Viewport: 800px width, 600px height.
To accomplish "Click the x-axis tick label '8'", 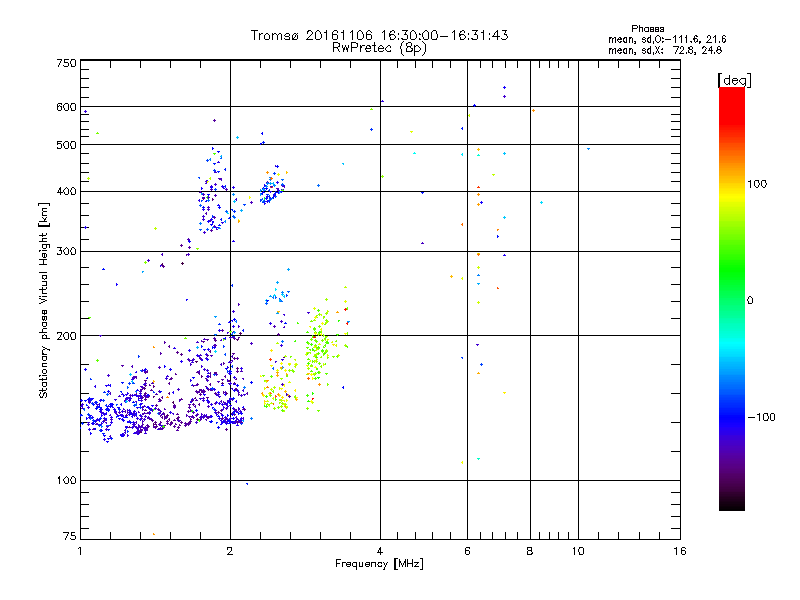I will 530,551.
